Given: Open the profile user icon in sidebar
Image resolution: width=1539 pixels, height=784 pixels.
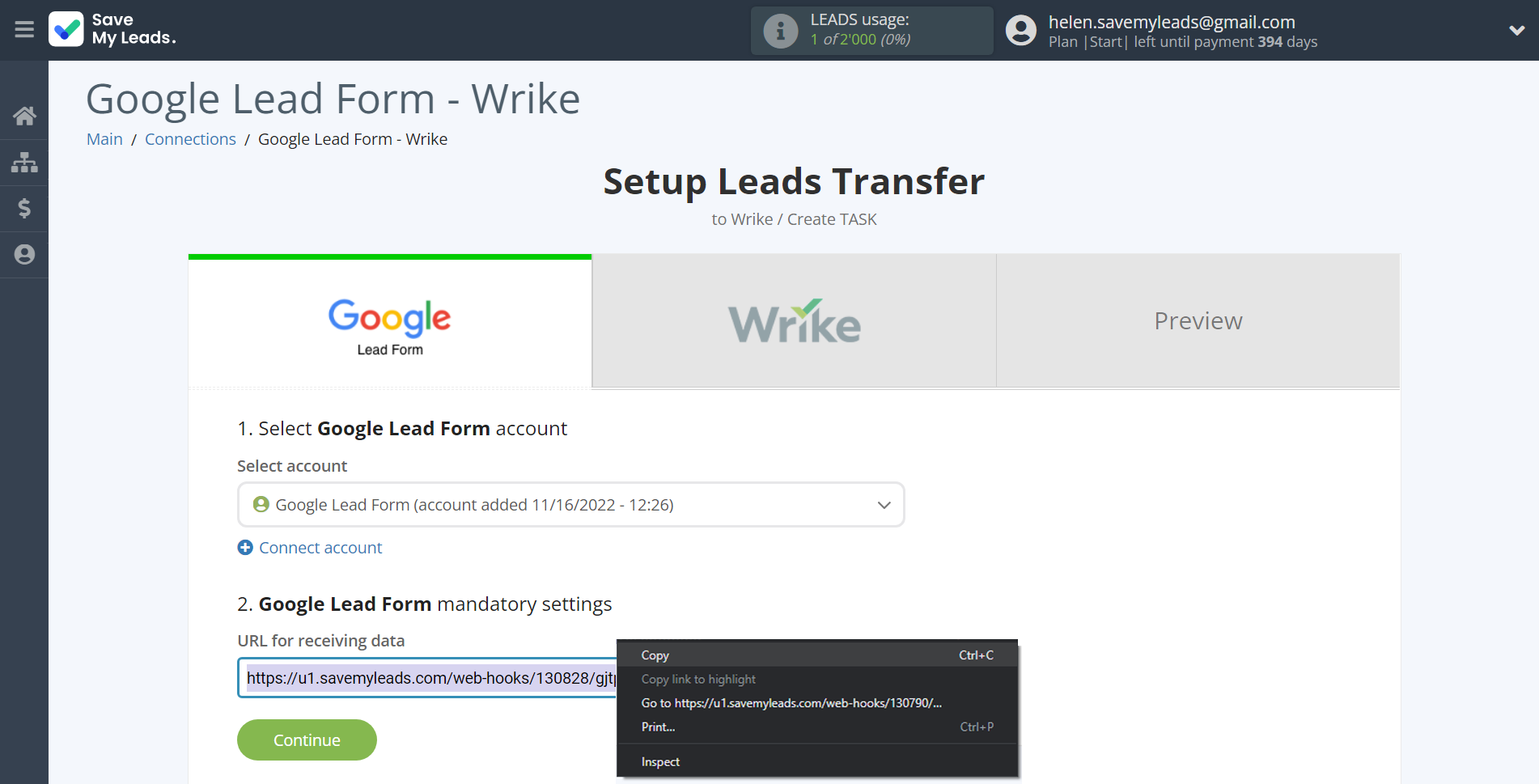Looking at the screenshot, I should coord(24,255).
